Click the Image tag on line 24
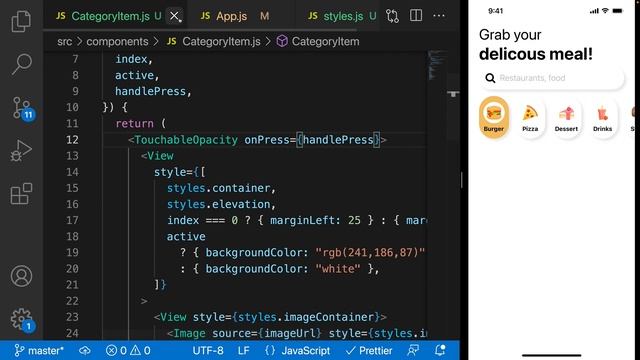Screen dimensions: 640x360 [x=189, y=333]
